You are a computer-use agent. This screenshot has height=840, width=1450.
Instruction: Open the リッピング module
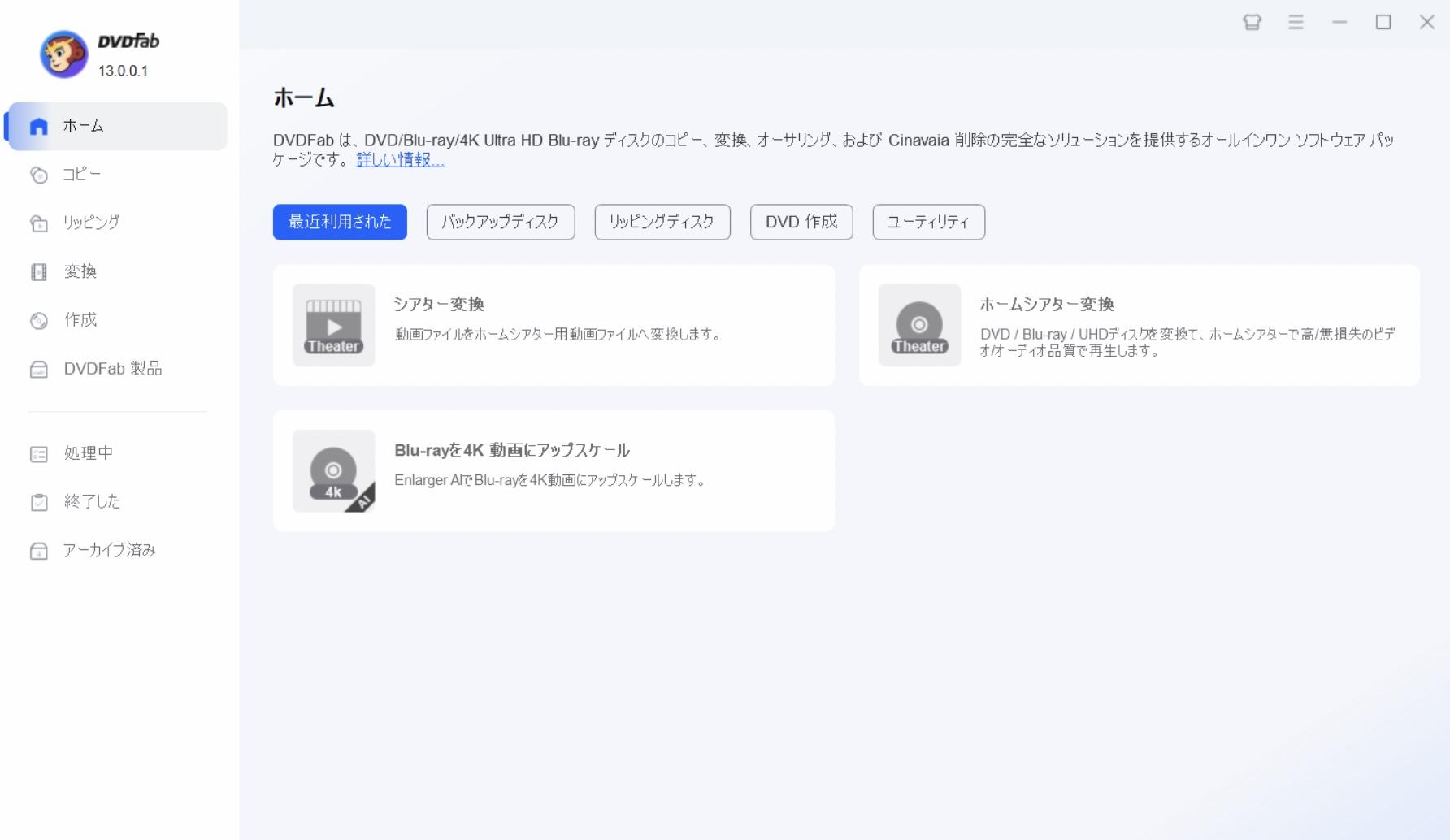point(116,223)
